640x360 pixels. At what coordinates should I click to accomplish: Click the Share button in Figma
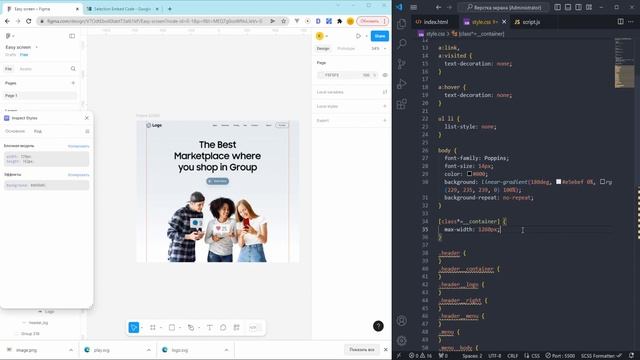pyautogui.click(x=380, y=36)
